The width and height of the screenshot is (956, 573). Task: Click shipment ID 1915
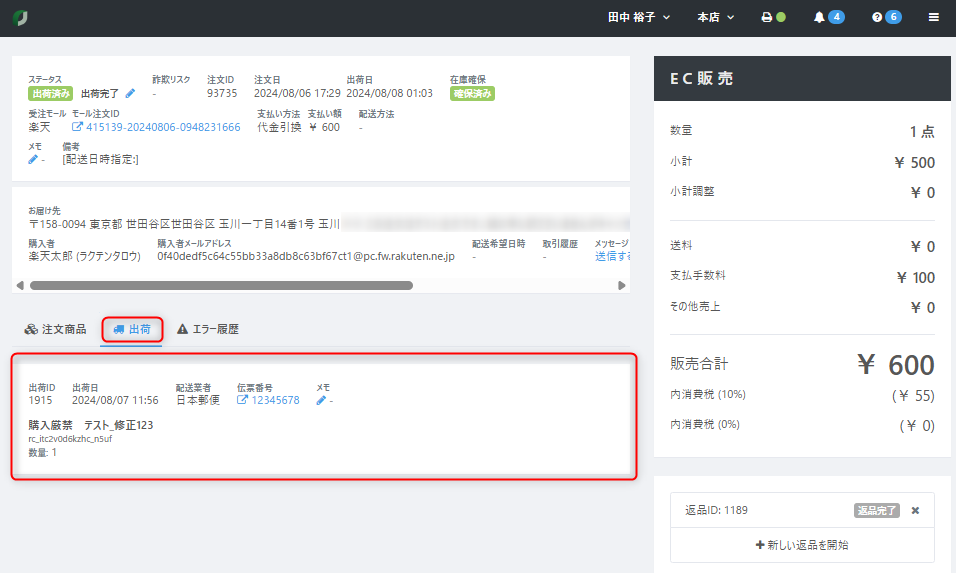click(40, 400)
